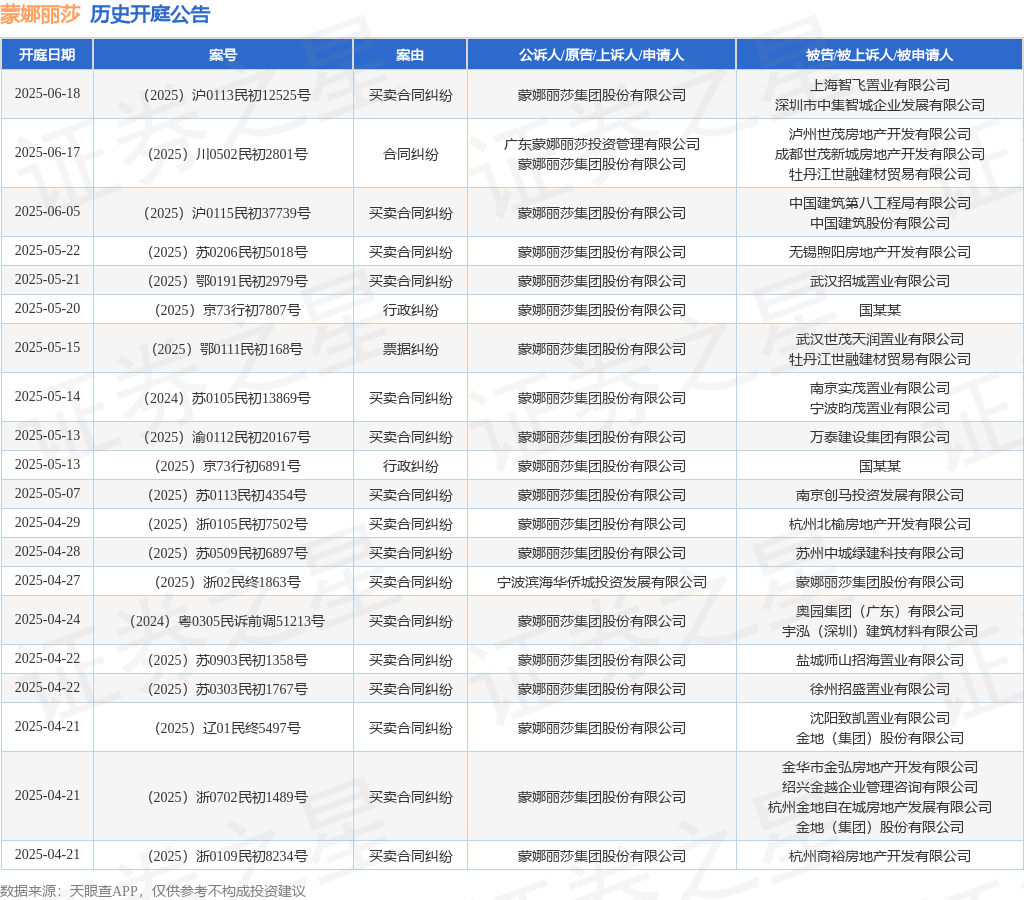The height and width of the screenshot is (900, 1024).
Task: Click defendant 武汉招城置业有限公司
Action: 880,281
